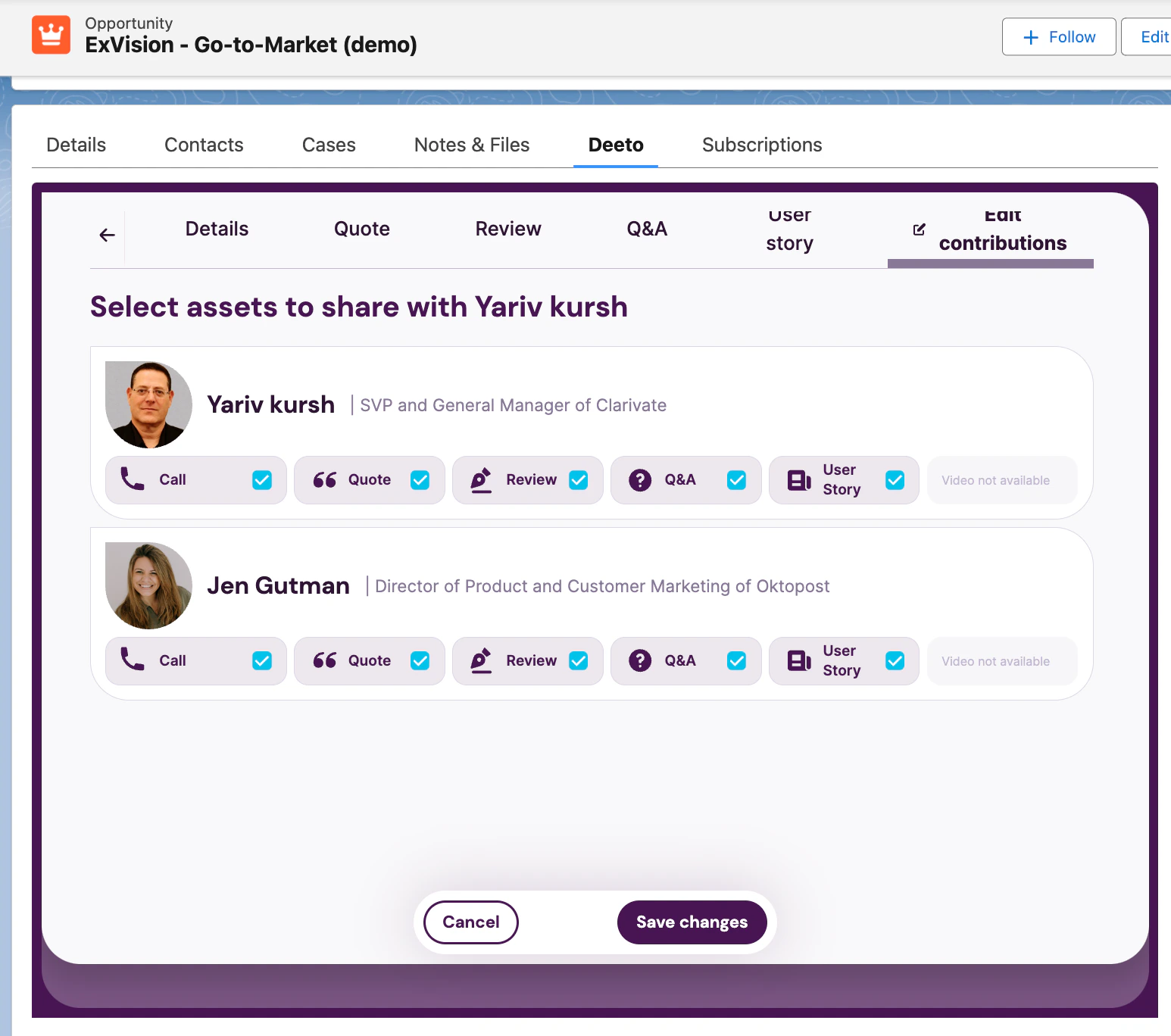Viewport: 1171px width, 1036px height.
Task: Toggle Review checkbox for Jen Gutman
Action: 579,661
